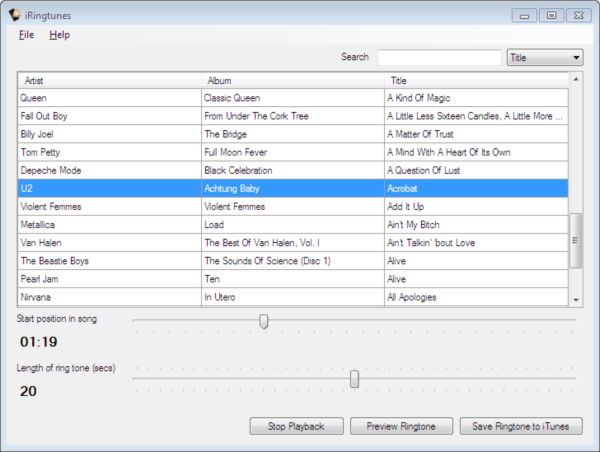Open the File menu
Viewport: 600px width, 452px height.
[26, 35]
